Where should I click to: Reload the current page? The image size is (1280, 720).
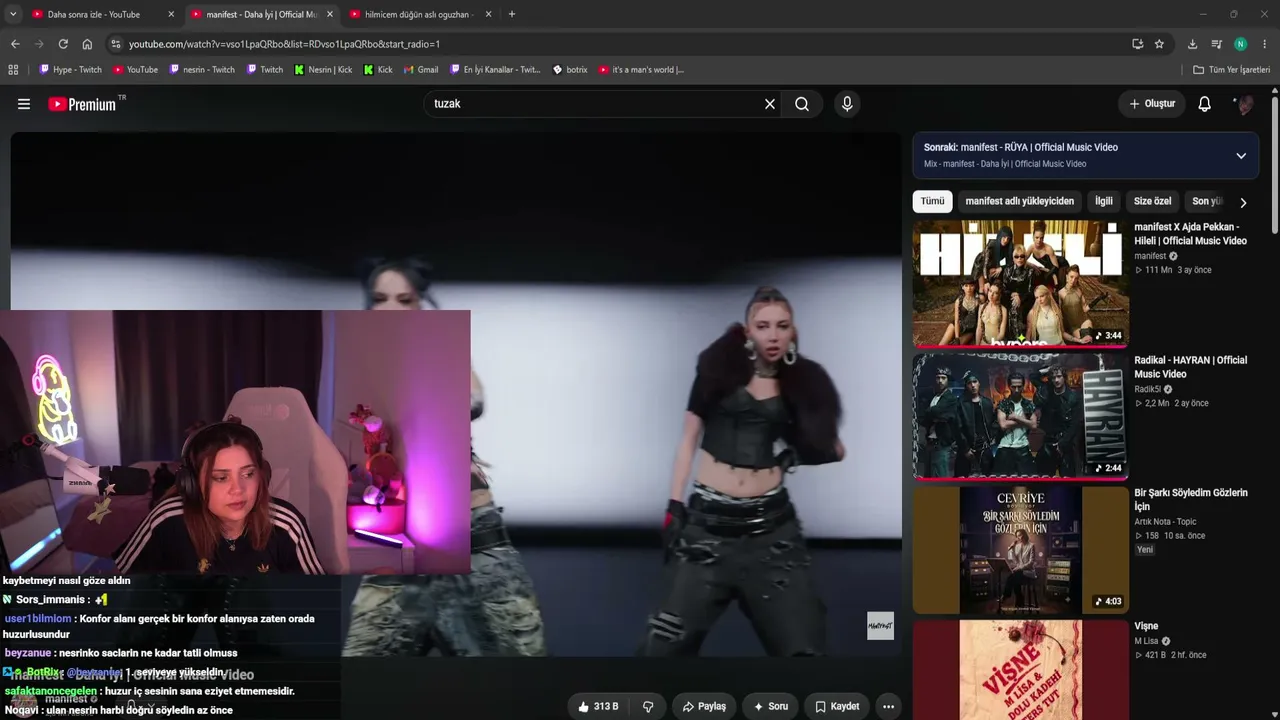point(63,44)
